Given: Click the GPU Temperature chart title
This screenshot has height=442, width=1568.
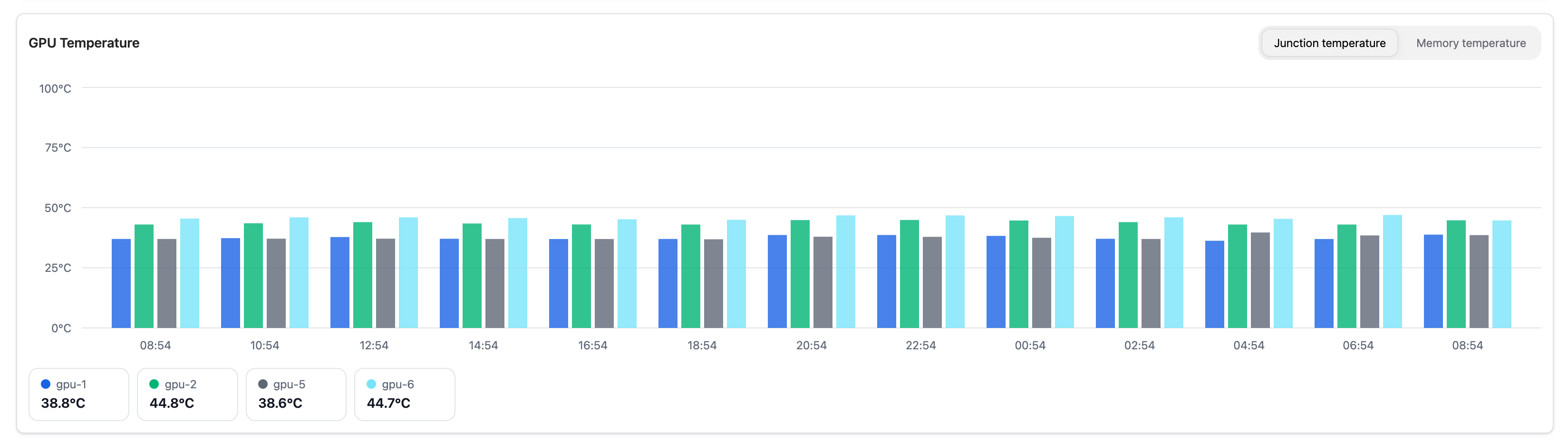Looking at the screenshot, I should [84, 43].
